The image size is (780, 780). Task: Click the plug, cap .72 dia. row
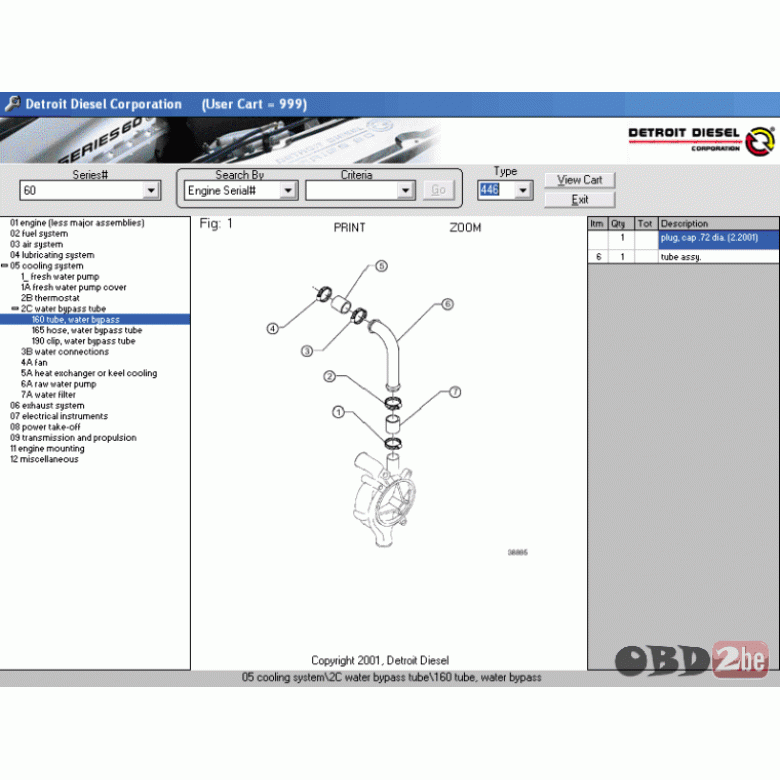point(683,239)
